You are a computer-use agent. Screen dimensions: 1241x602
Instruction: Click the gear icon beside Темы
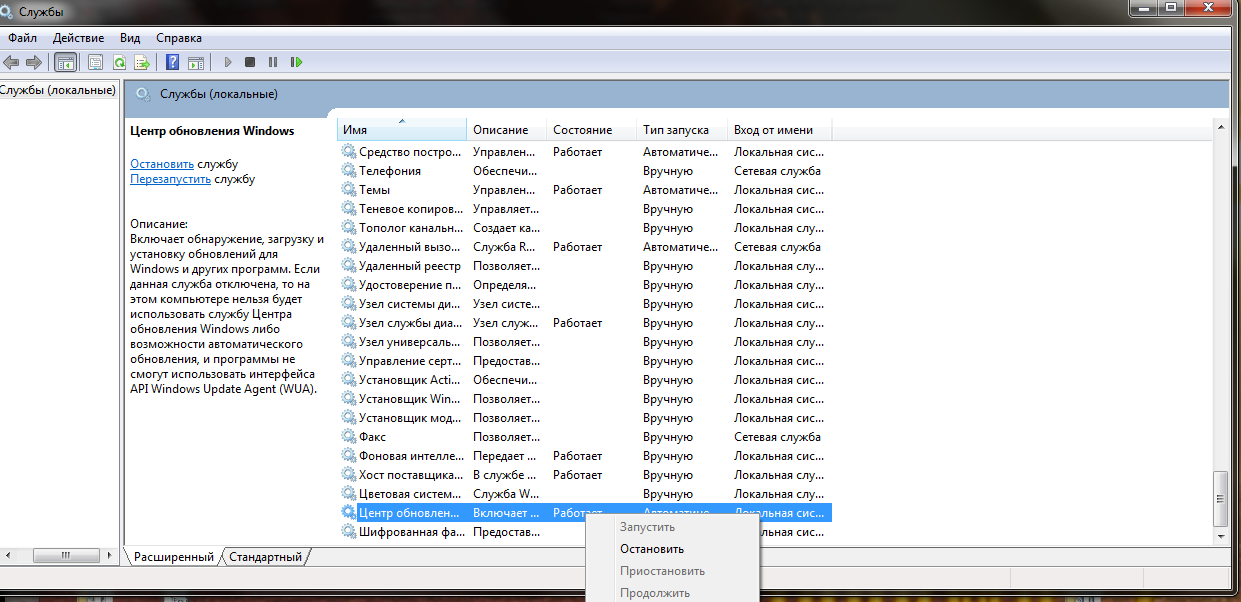tap(349, 190)
